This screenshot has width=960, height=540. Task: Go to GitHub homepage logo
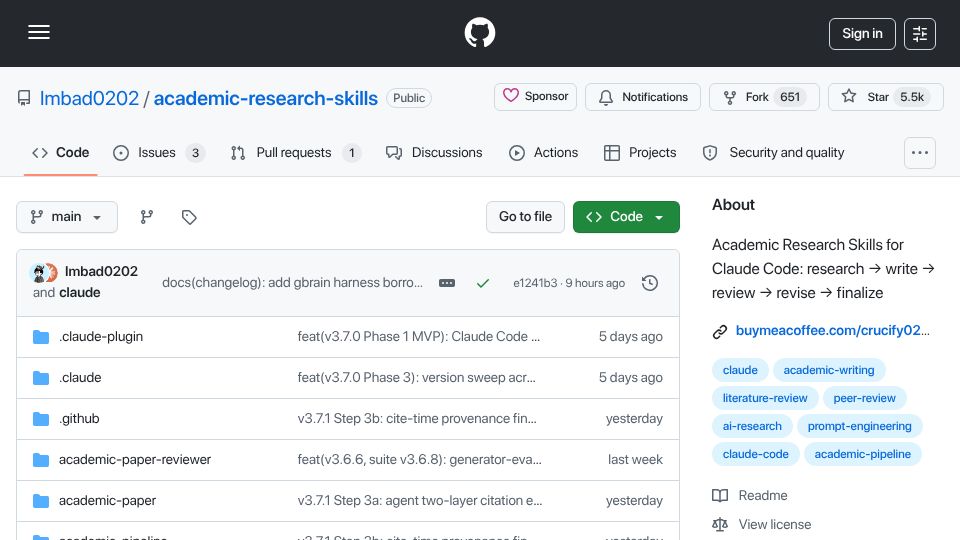point(480,32)
